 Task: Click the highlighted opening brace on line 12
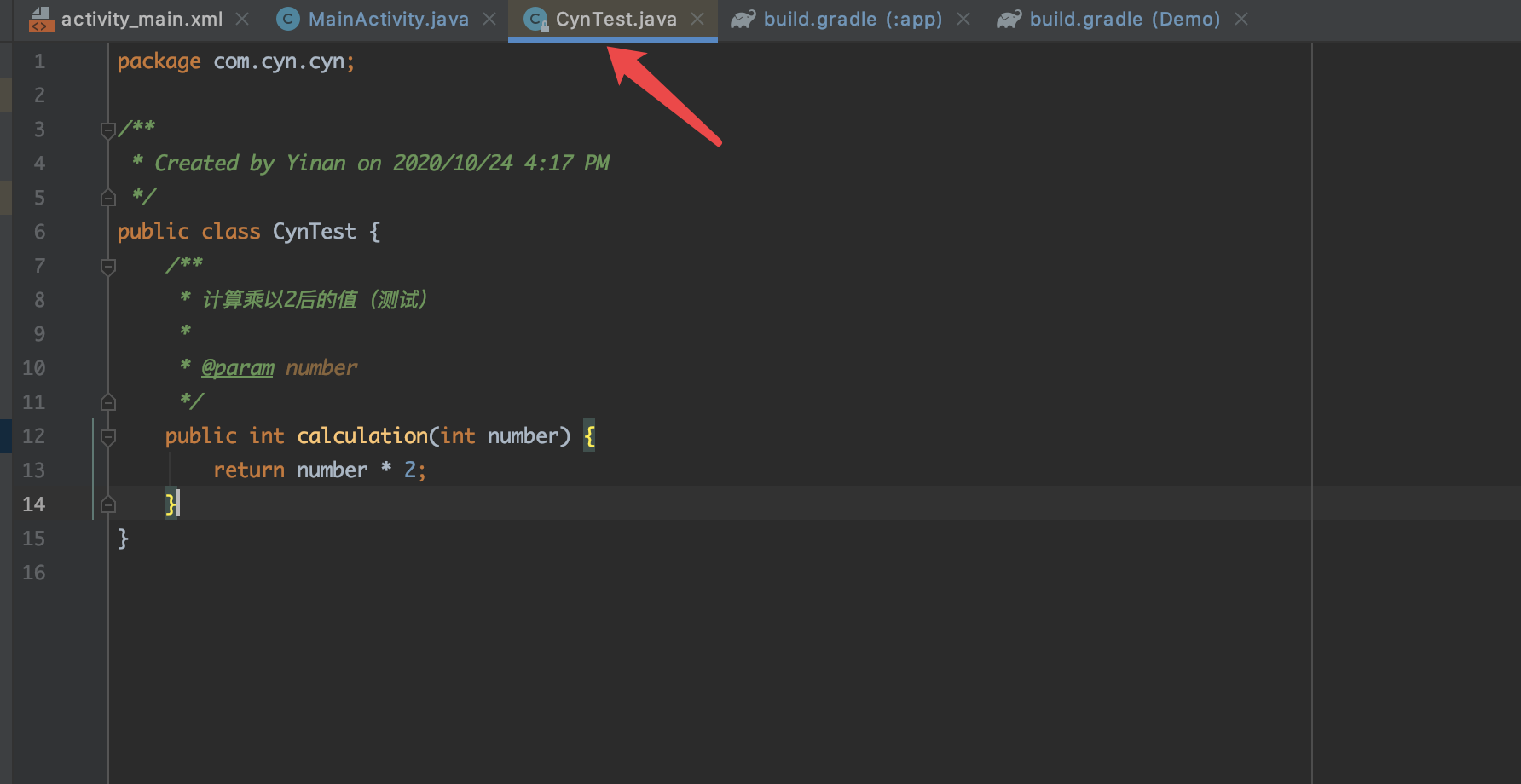pos(589,435)
